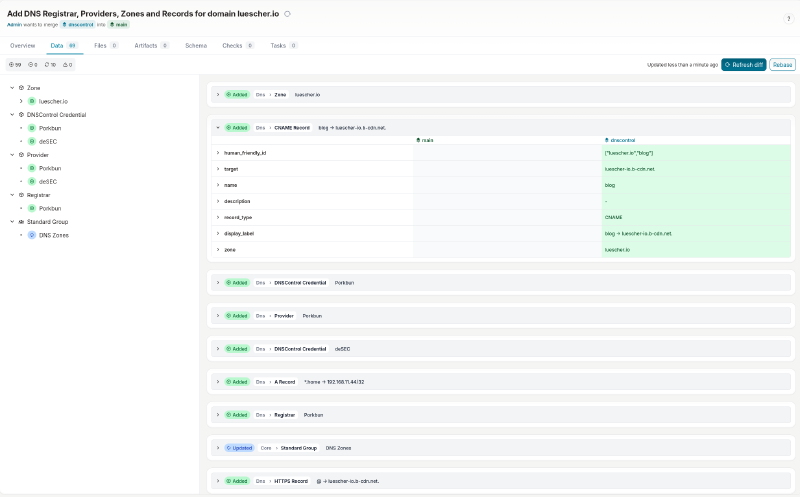Click Porkbun icon under Provider
The height and width of the screenshot is (497, 800).
tap(32, 168)
